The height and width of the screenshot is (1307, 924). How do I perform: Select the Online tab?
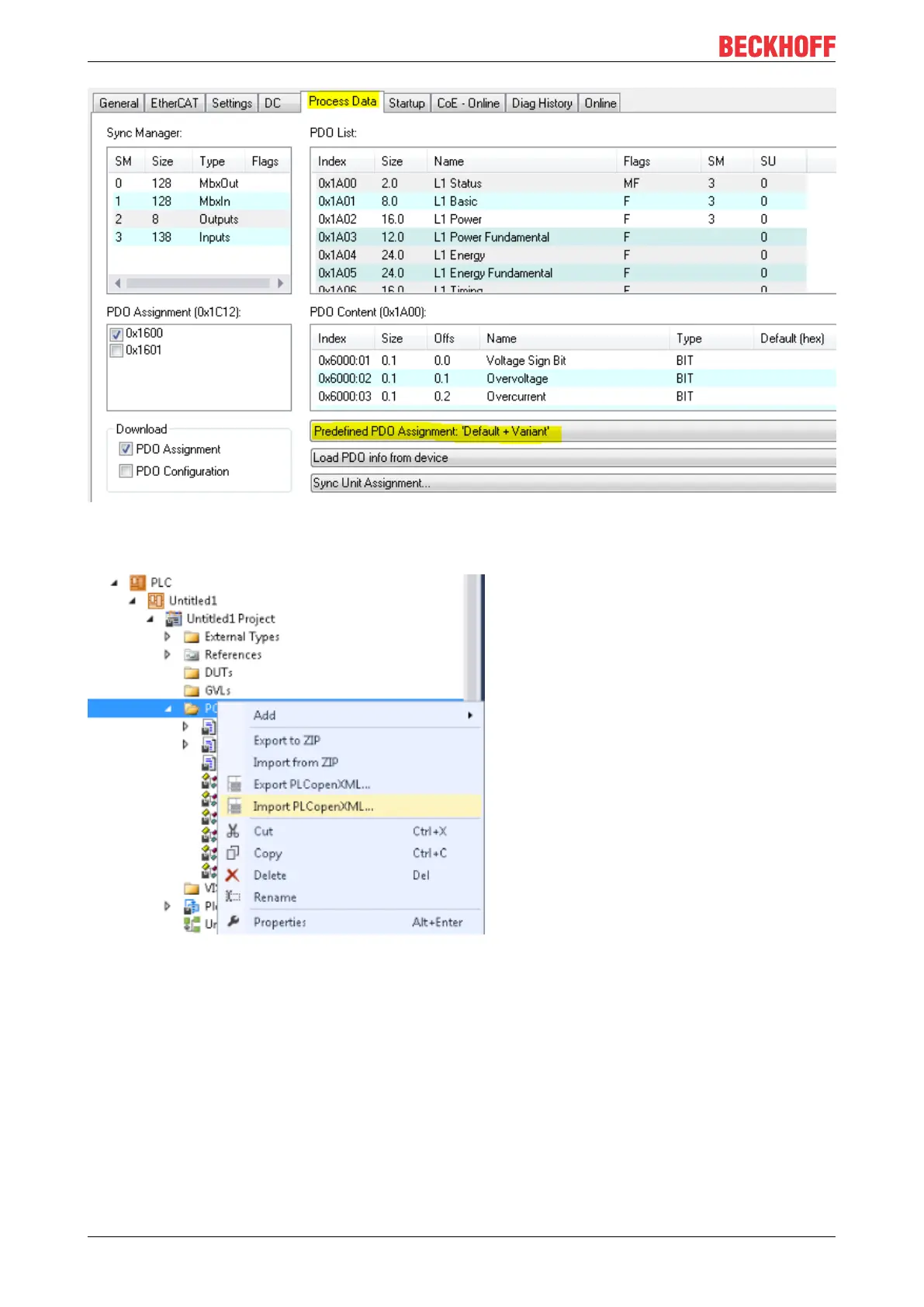(600, 103)
